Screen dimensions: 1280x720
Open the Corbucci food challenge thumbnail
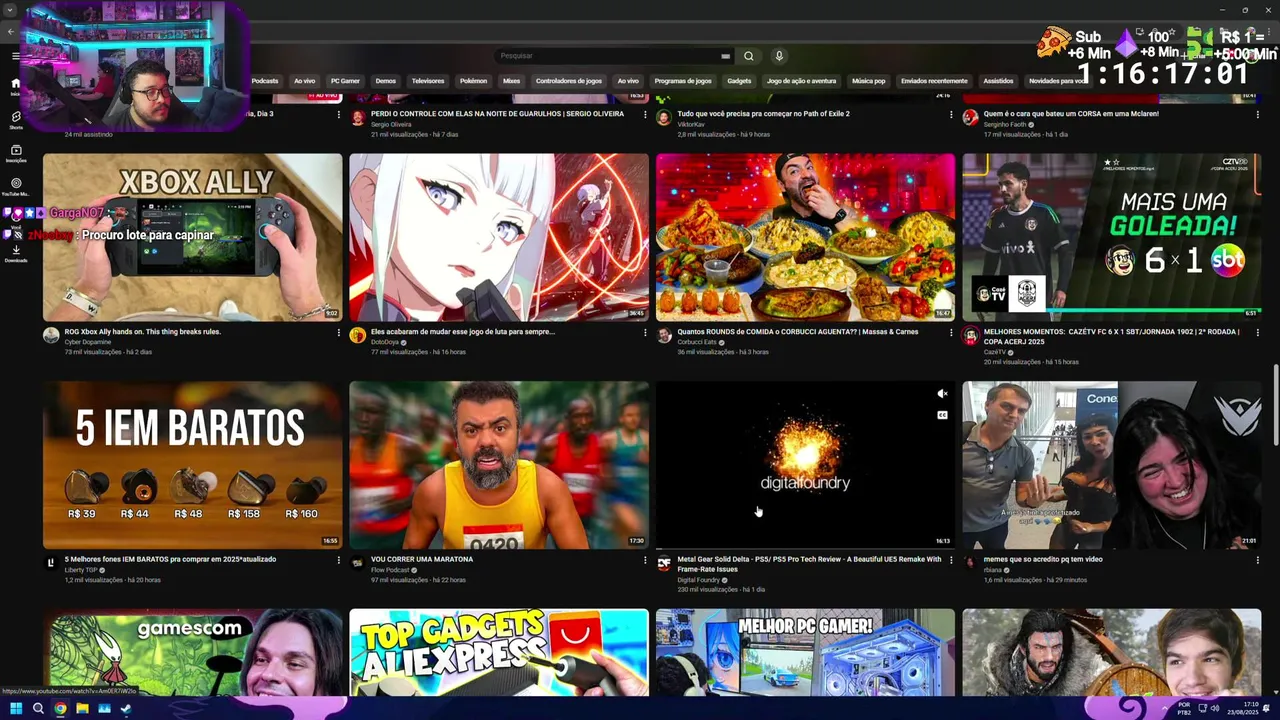coord(805,237)
